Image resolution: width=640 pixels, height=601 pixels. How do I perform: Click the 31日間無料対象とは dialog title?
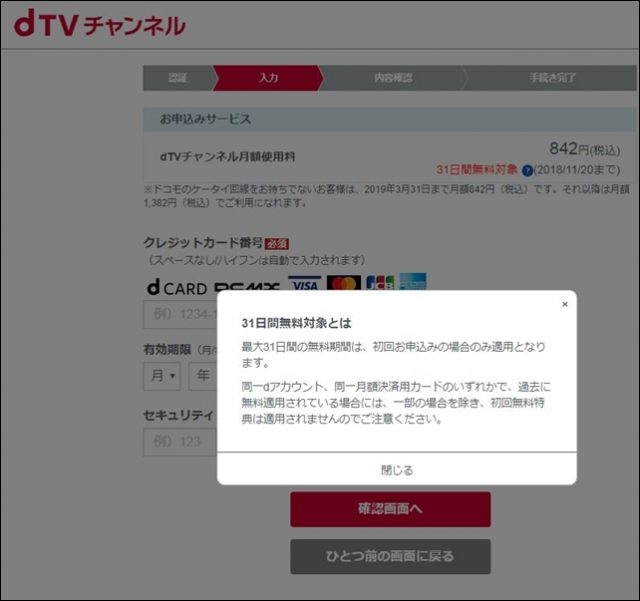(296, 323)
